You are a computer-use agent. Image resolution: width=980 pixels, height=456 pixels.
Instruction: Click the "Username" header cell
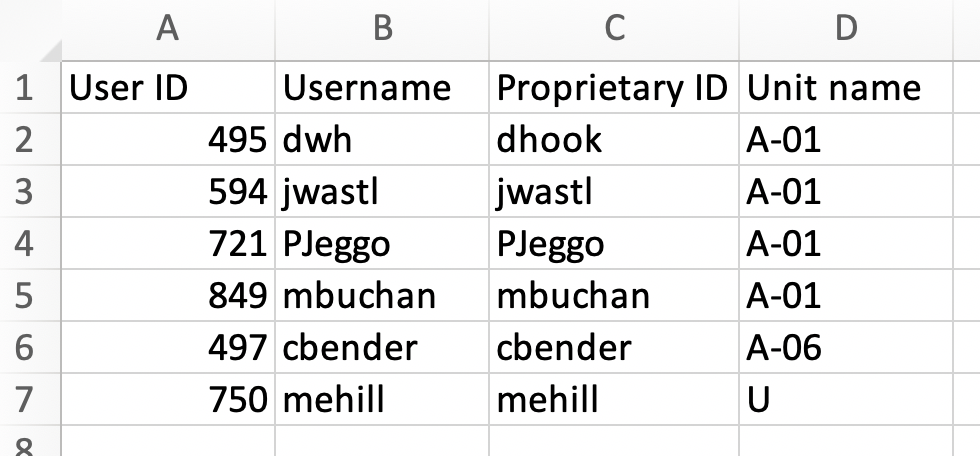[x=382, y=88]
